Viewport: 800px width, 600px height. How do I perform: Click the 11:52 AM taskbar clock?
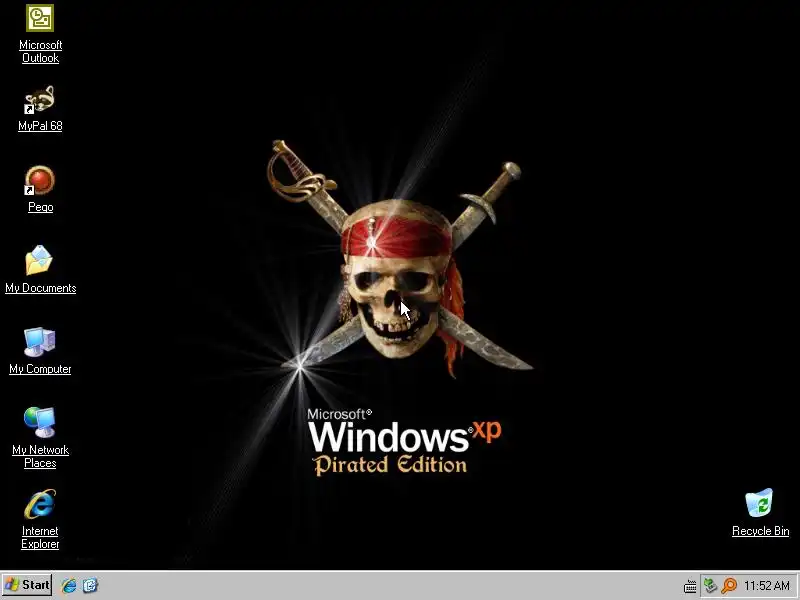pyautogui.click(x=767, y=586)
